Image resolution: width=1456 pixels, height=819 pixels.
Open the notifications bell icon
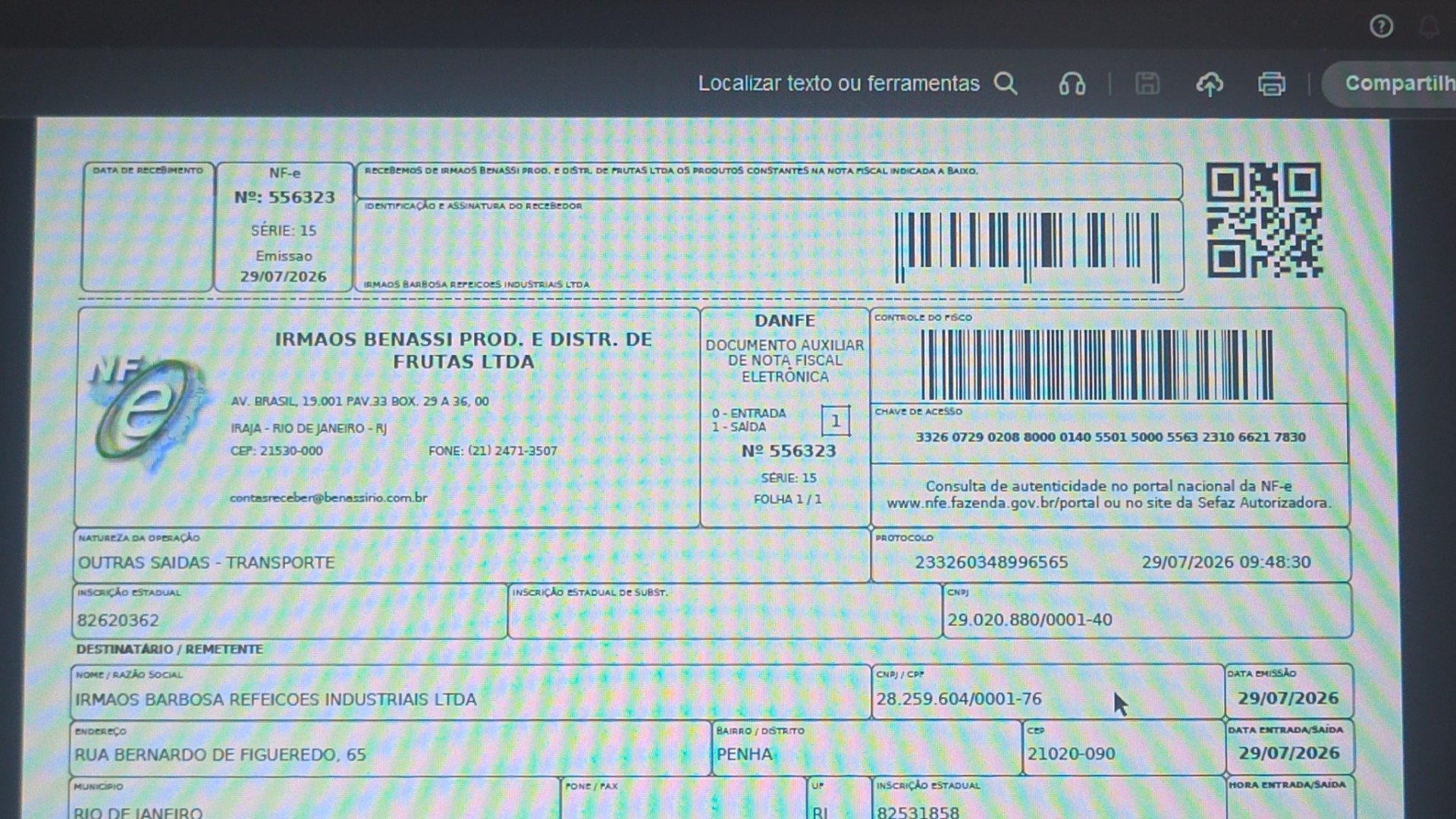point(1429,27)
